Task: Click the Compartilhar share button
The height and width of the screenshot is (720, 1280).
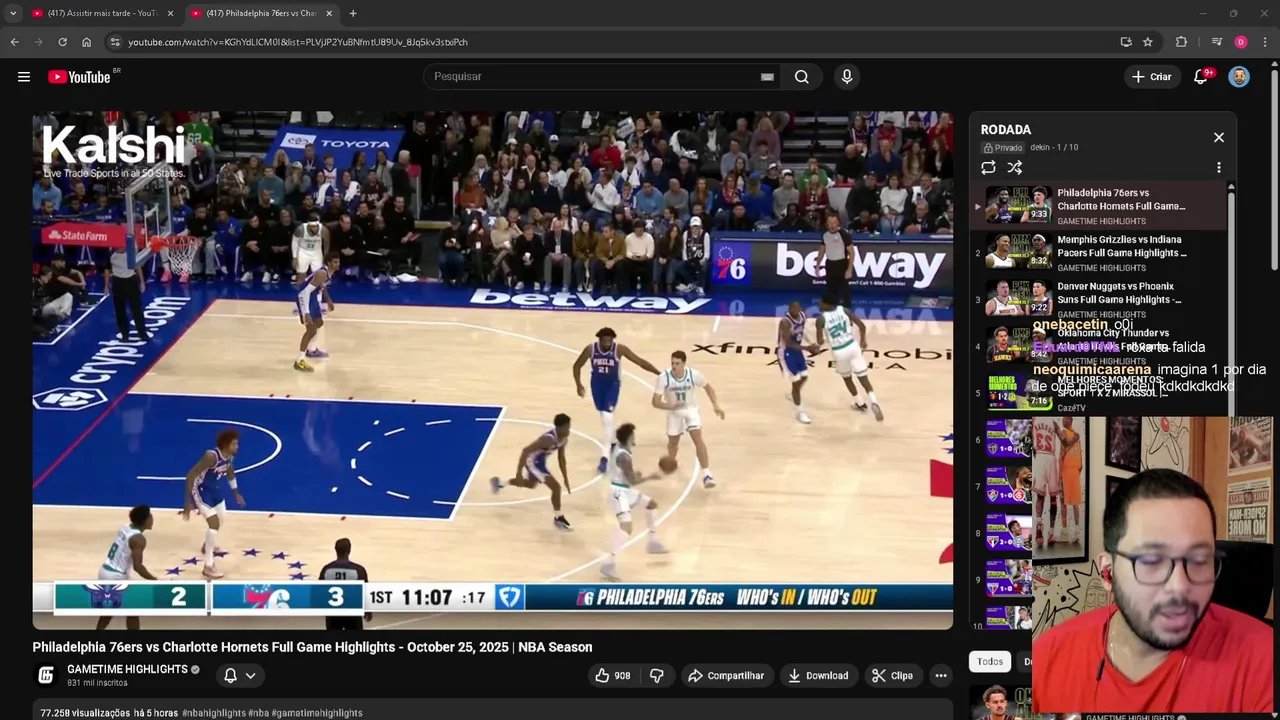Action: 726,676
